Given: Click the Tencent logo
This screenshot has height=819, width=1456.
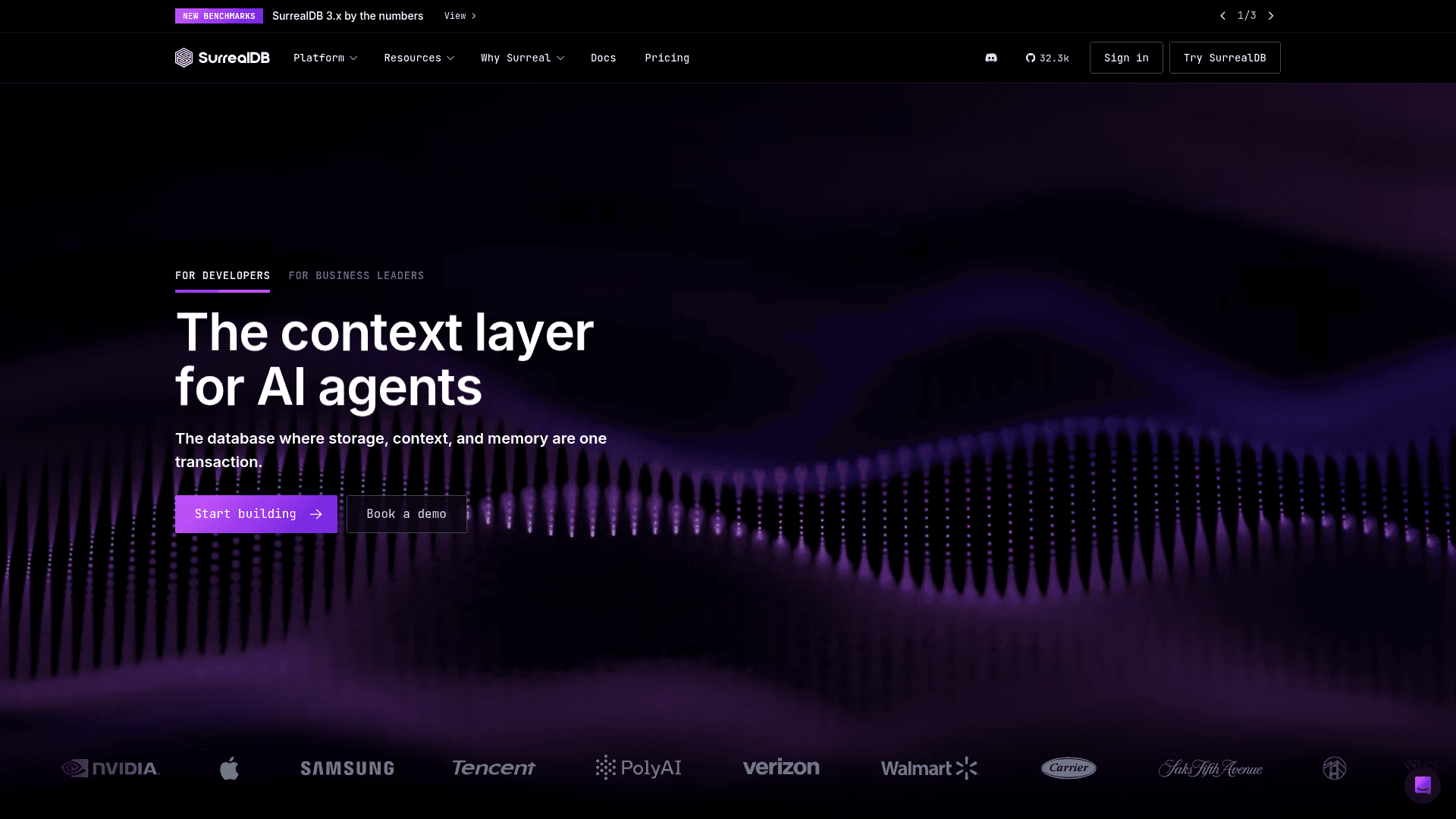Looking at the screenshot, I should pyautogui.click(x=494, y=768).
